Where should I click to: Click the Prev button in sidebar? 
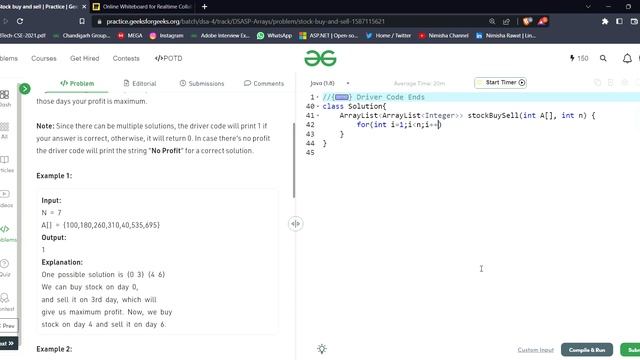(x=8, y=326)
